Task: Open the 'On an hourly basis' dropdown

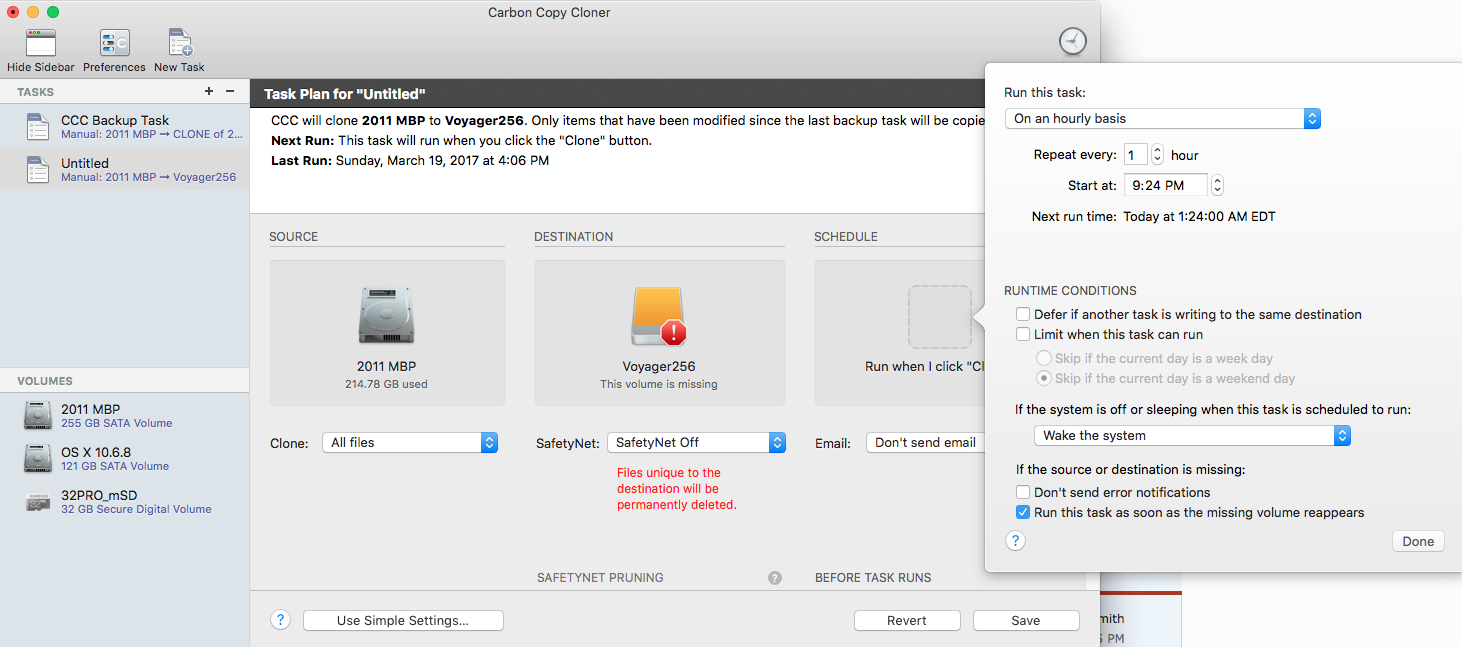Action: click(1163, 118)
